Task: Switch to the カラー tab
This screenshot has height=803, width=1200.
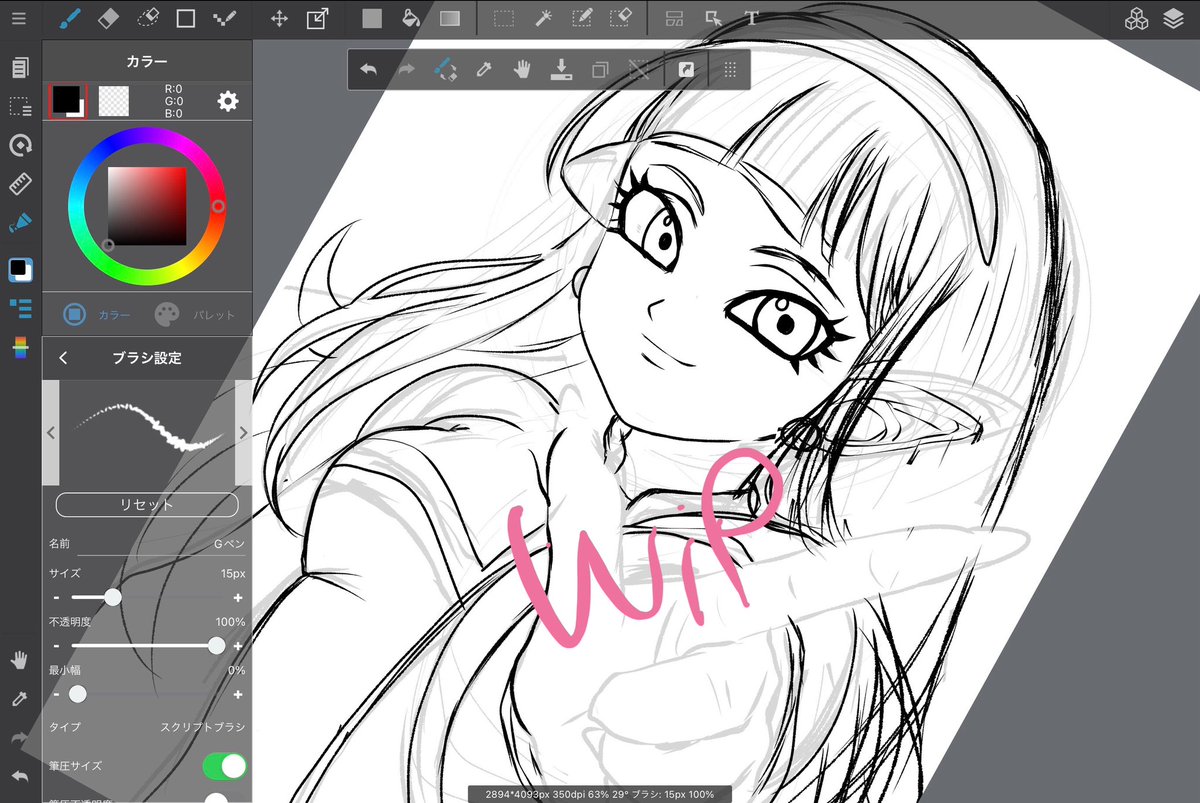Action: [95, 314]
